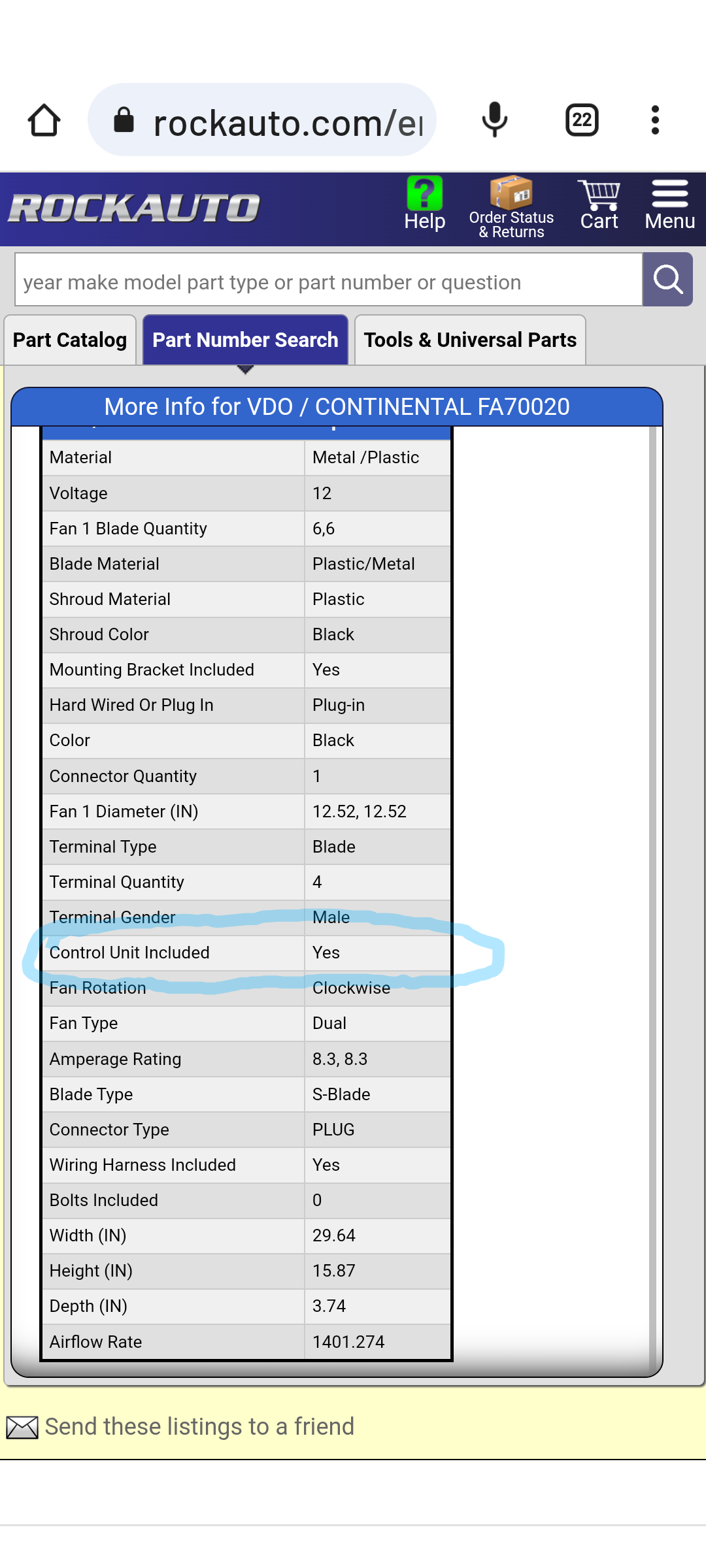Select the 'Control Unit Included' label

[129, 953]
